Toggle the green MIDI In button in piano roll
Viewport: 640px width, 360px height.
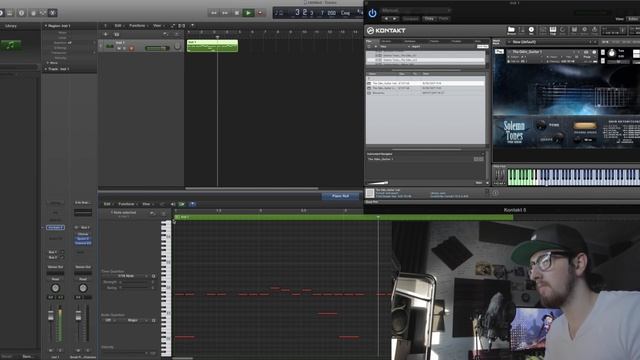tap(182, 204)
